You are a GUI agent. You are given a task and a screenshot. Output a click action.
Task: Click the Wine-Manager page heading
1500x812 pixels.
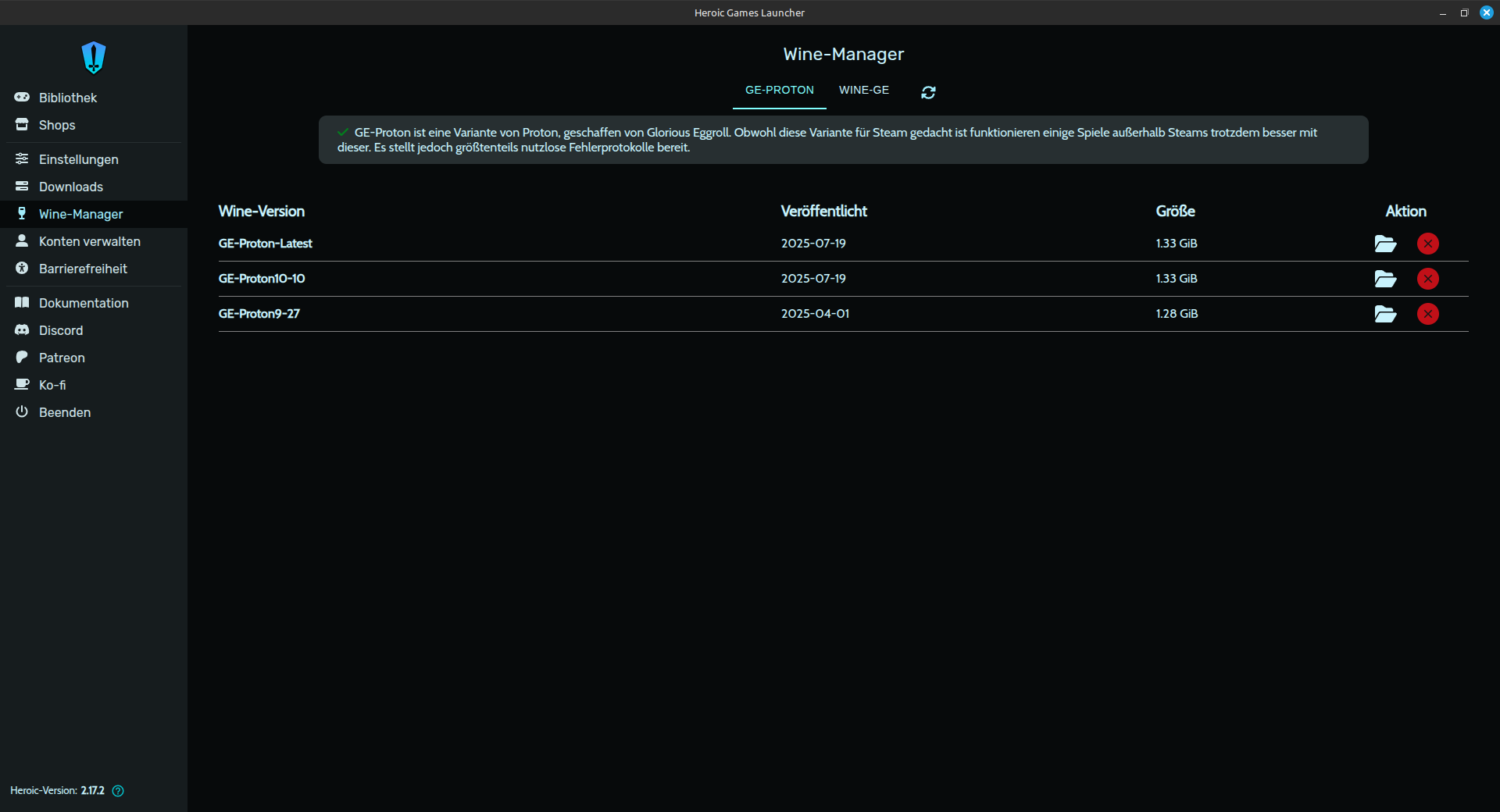click(x=844, y=54)
